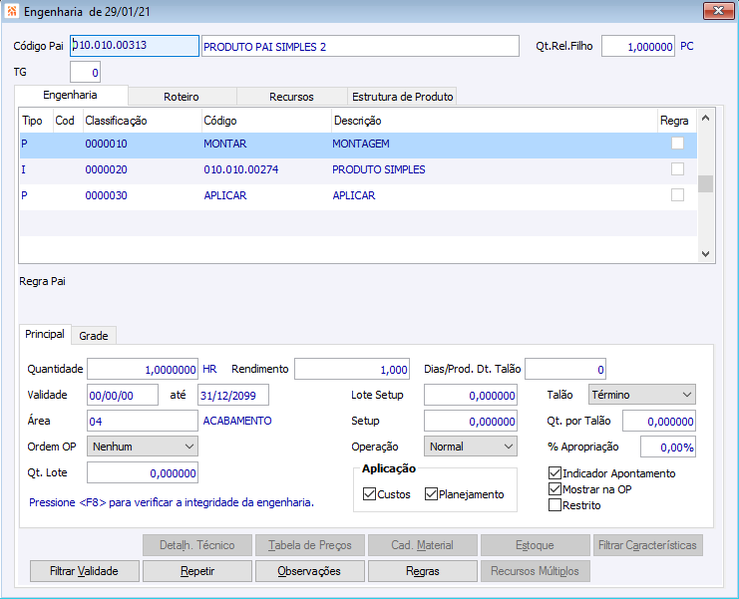Open the Estrutura de Produto tab

(401, 97)
